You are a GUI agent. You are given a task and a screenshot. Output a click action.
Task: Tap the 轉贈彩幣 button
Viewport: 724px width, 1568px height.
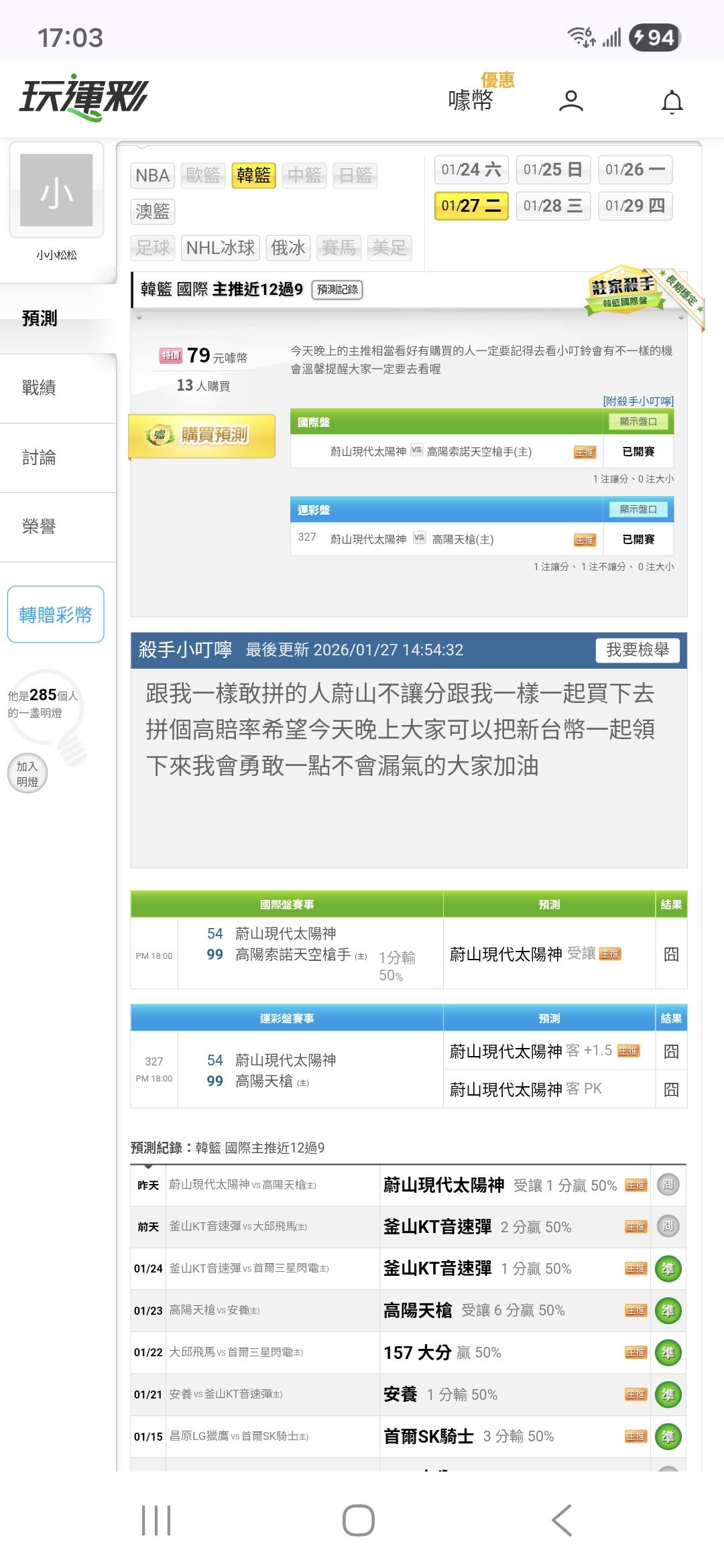tap(56, 614)
